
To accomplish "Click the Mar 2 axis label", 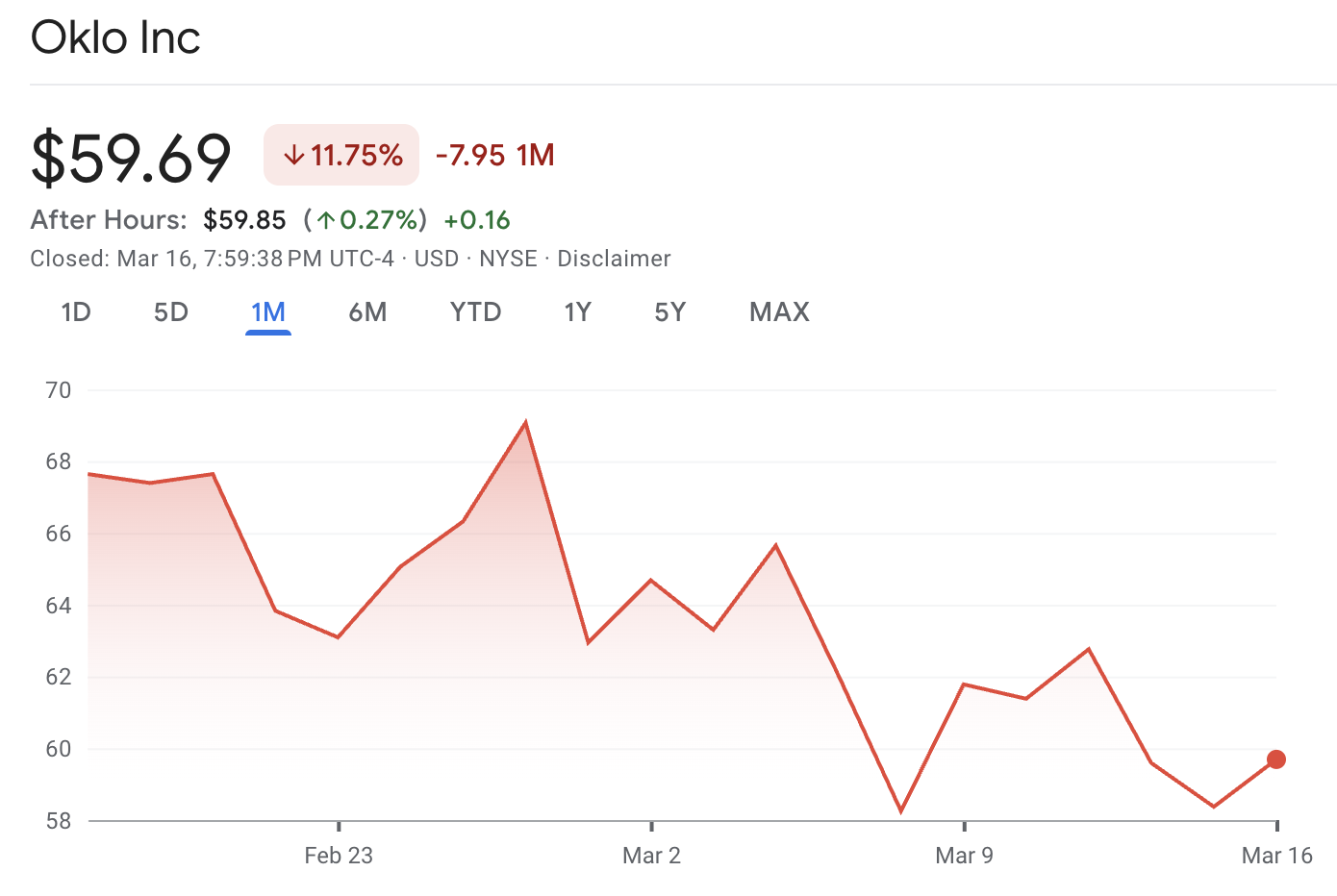I will click(652, 855).
